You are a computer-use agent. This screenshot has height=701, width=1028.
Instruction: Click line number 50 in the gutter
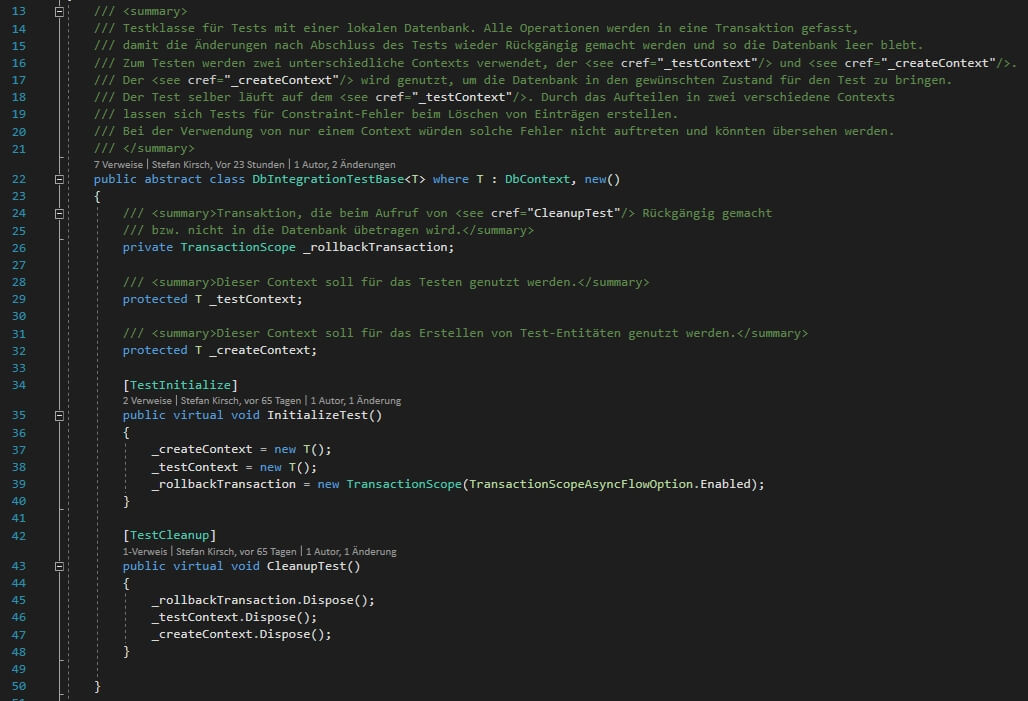[x=19, y=686]
